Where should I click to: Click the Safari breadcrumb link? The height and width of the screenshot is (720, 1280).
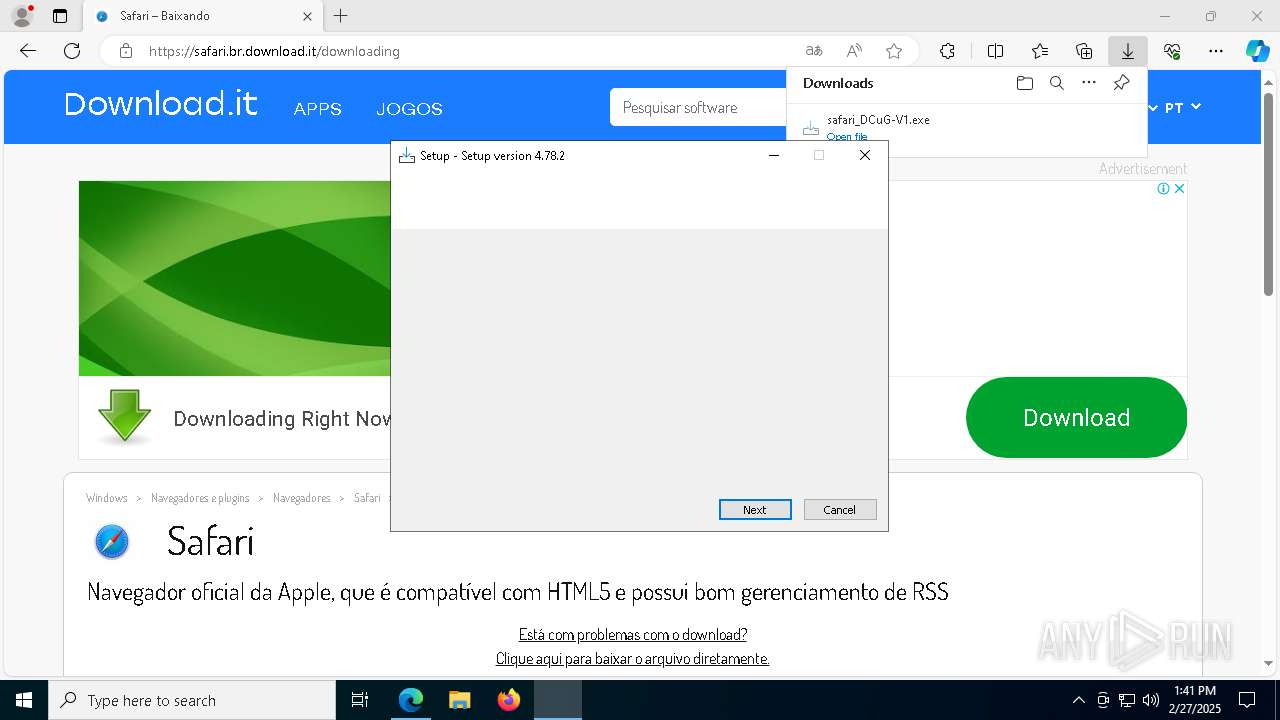(367, 498)
